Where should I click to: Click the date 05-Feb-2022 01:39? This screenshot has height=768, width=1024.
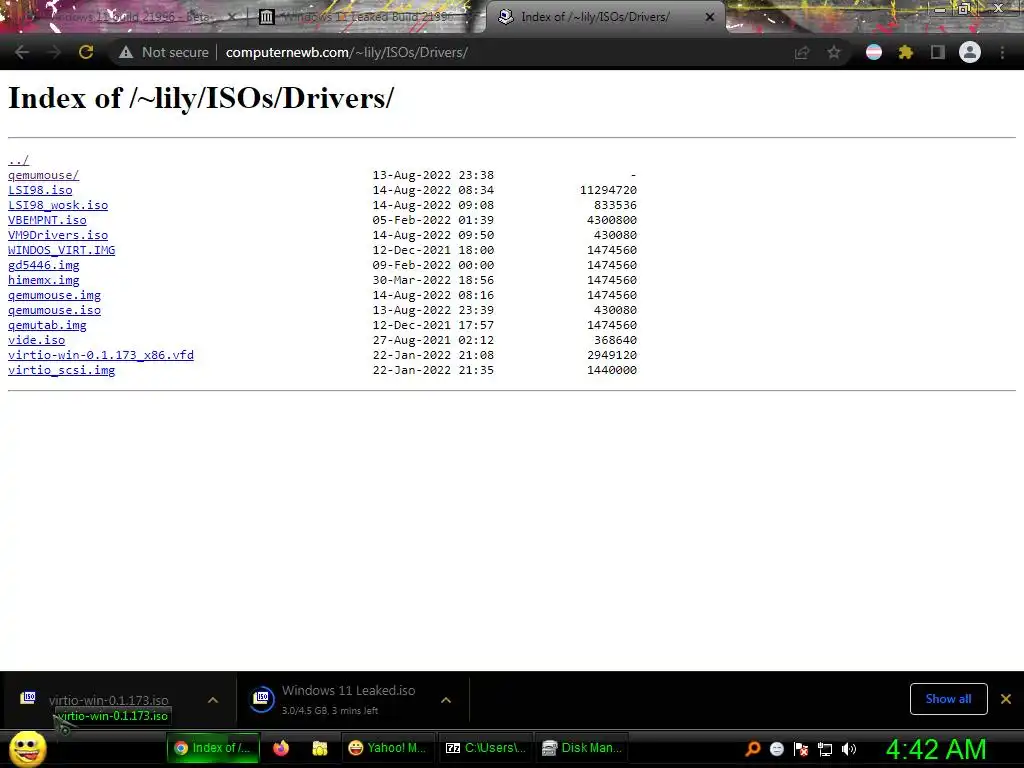433,220
